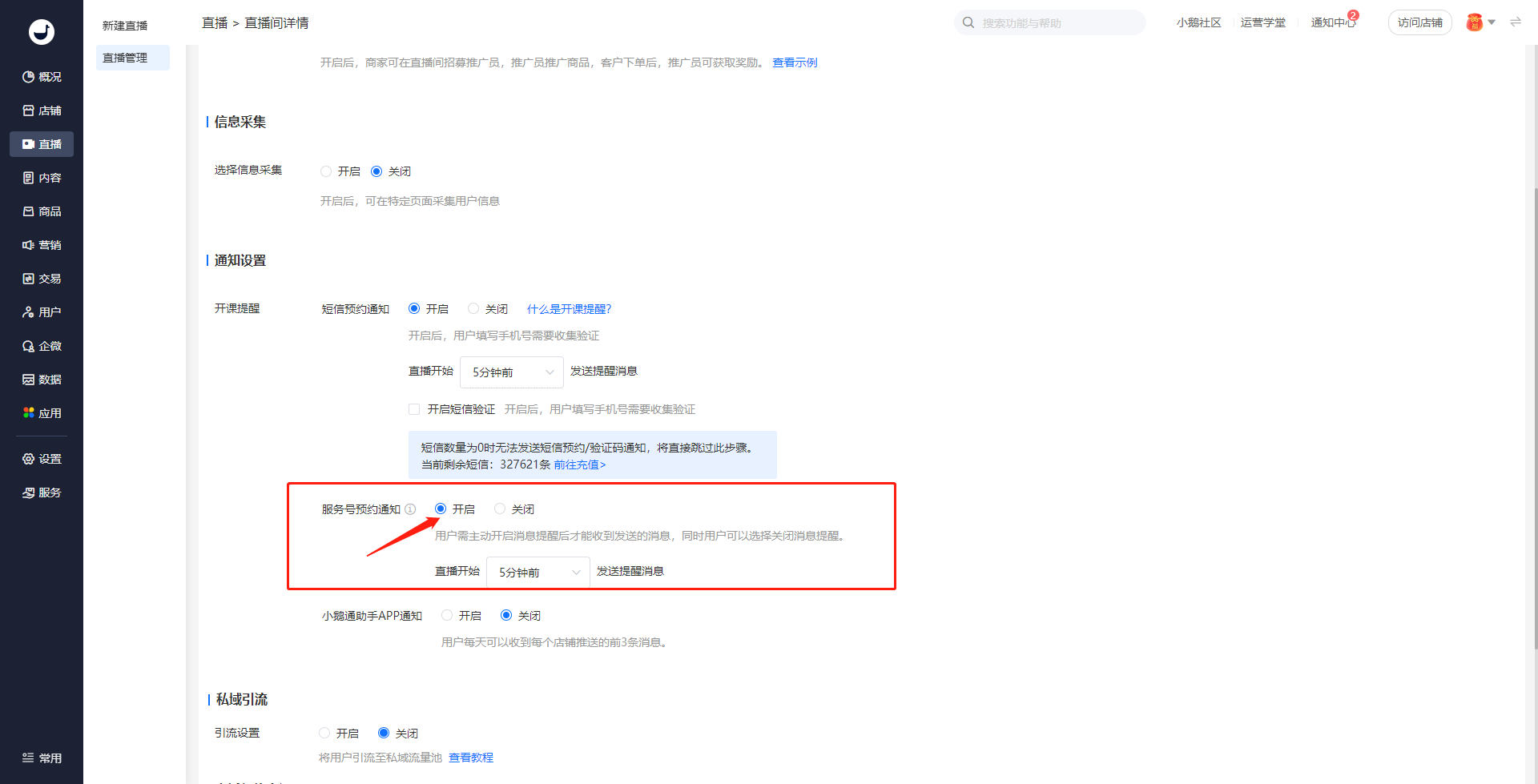The width and height of the screenshot is (1538, 784).
Task: Check the 开启短信验证 checkbox
Action: pyautogui.click(x=414, y=408)
